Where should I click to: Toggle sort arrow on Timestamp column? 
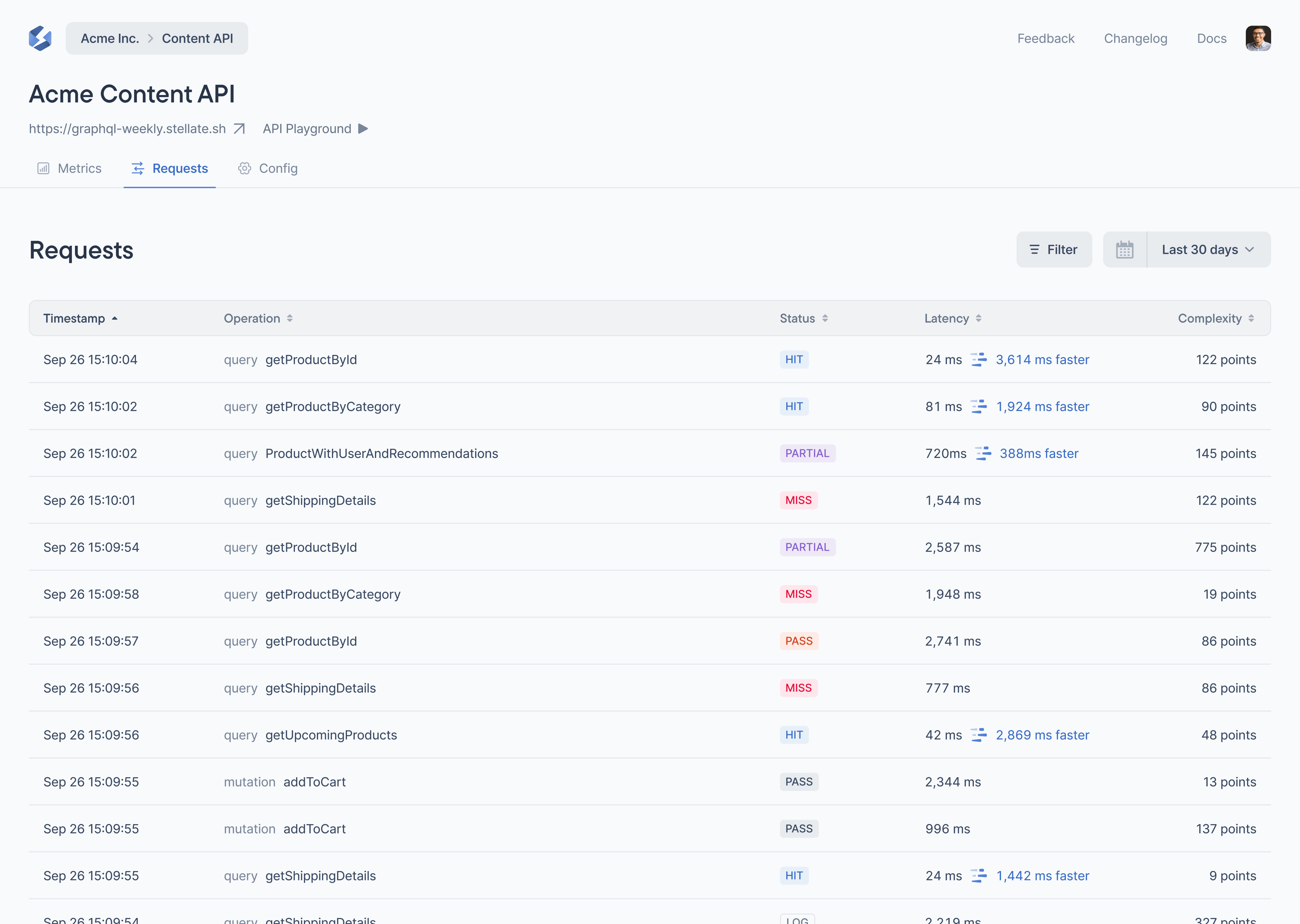tap(115, 319)
